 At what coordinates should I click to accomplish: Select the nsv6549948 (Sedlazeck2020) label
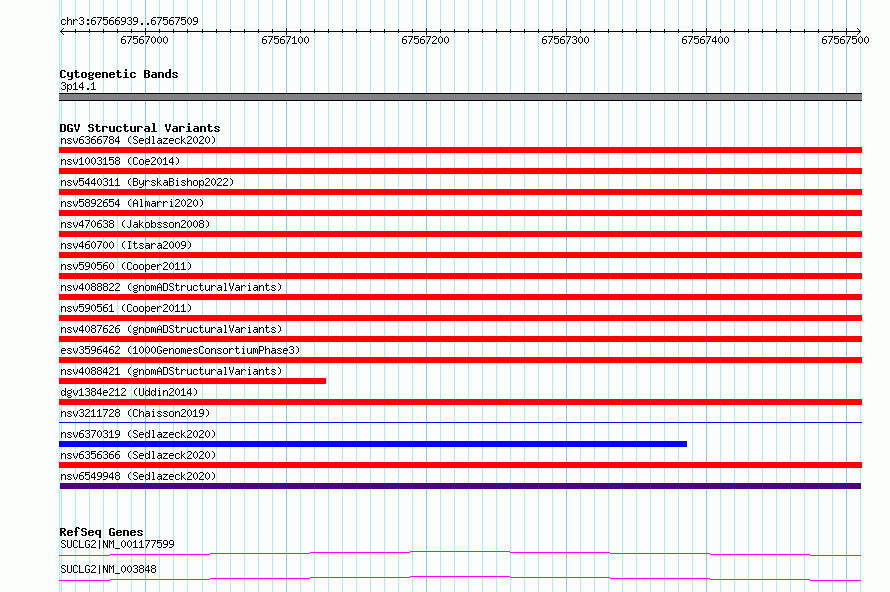click(138, 476)
